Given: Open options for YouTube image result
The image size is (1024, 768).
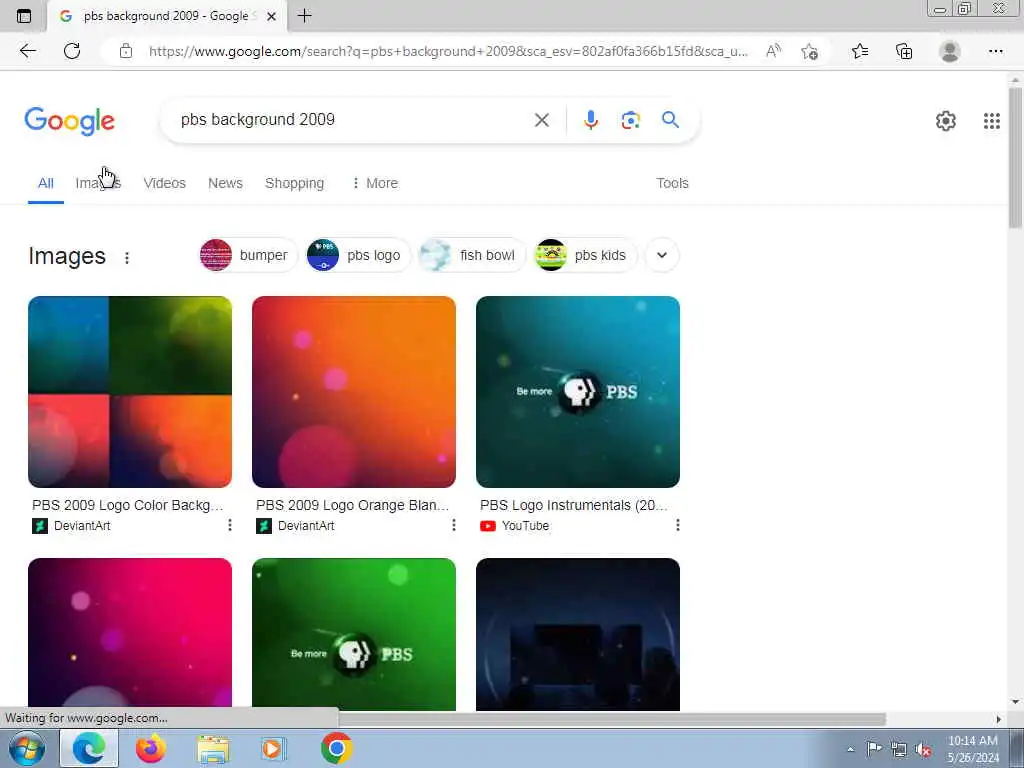Looking at the screenshot, I should (x=678, y=525).
